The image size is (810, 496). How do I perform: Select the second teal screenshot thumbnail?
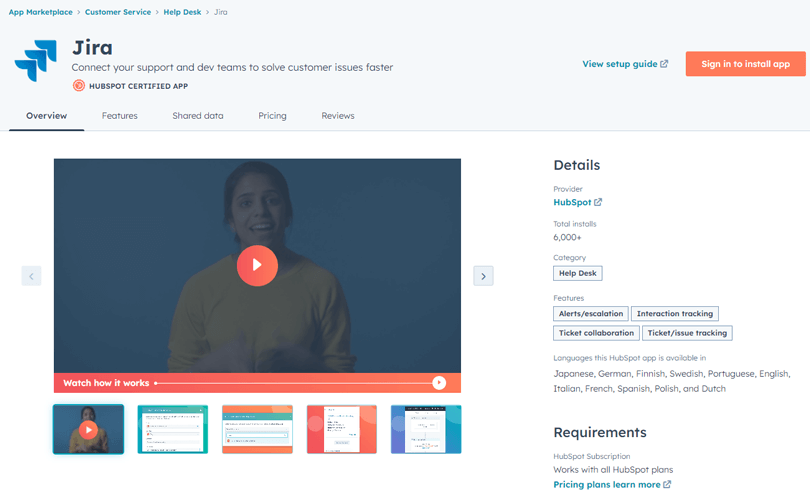coord(173,429)
